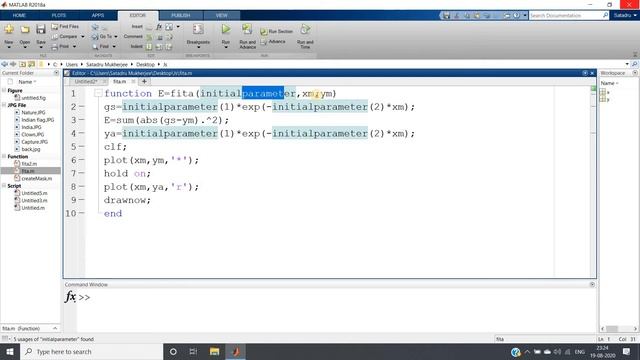Save the file with floppy disk icon
Image resolution: width=640 pixels, height=360 pixels.
tap(40, 29)
